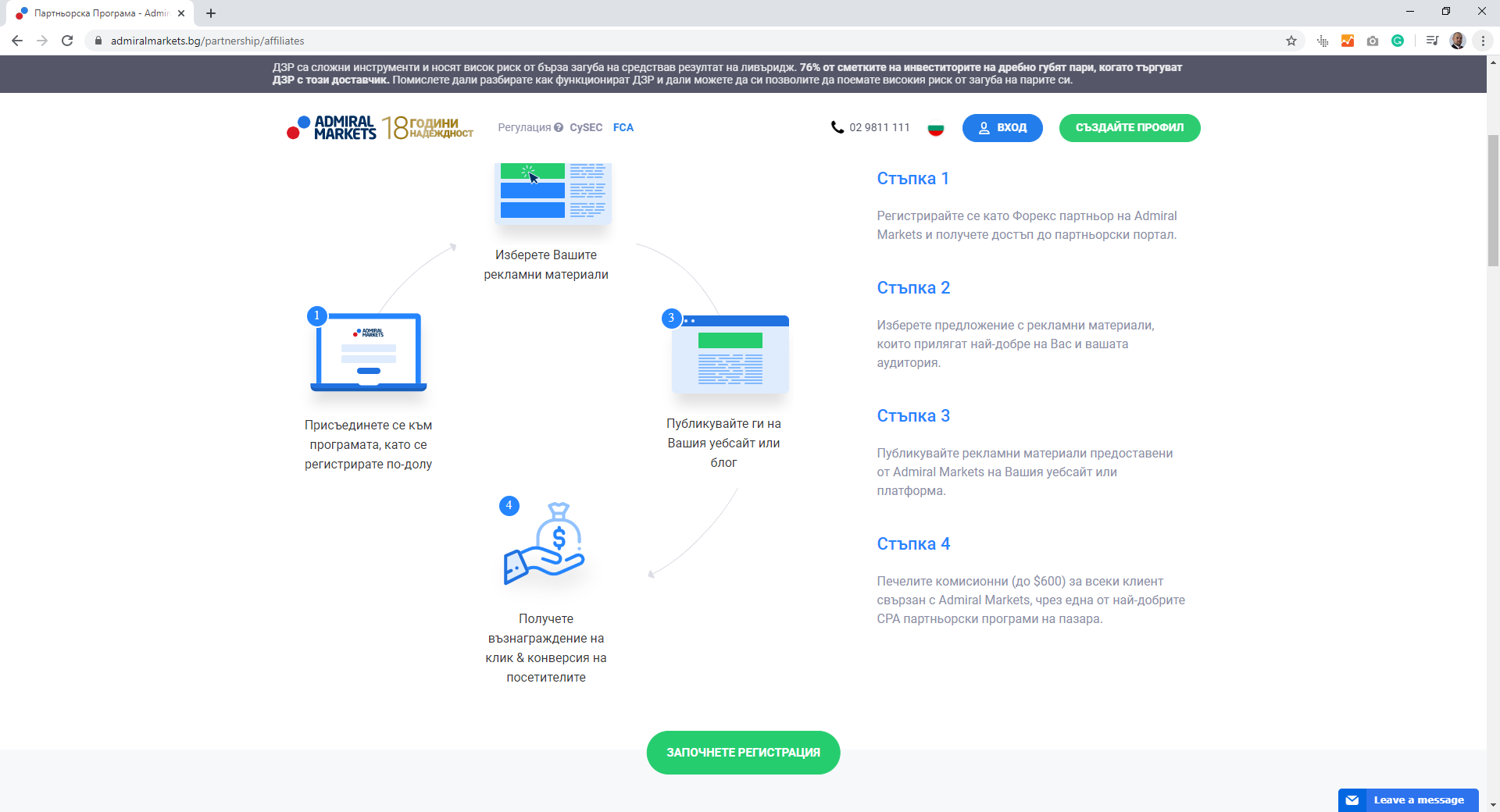Viewport: 1500px width, 812px height.
Task: Click the Admiral Markets logo
Action: [x=332, y=127]
